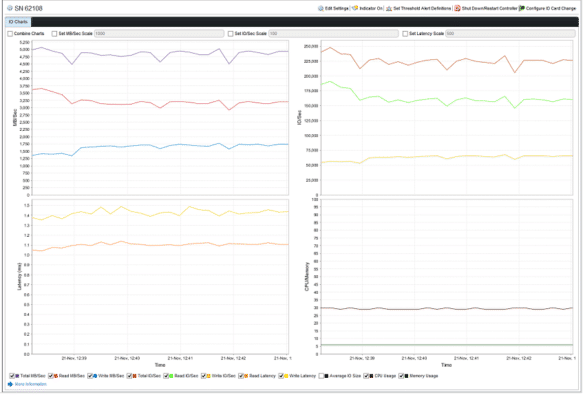Viewport: 585px width, 395px height.
Task: Tick the Set MB/Sec Scale checkbox
Action: click(x=54, y=34)
